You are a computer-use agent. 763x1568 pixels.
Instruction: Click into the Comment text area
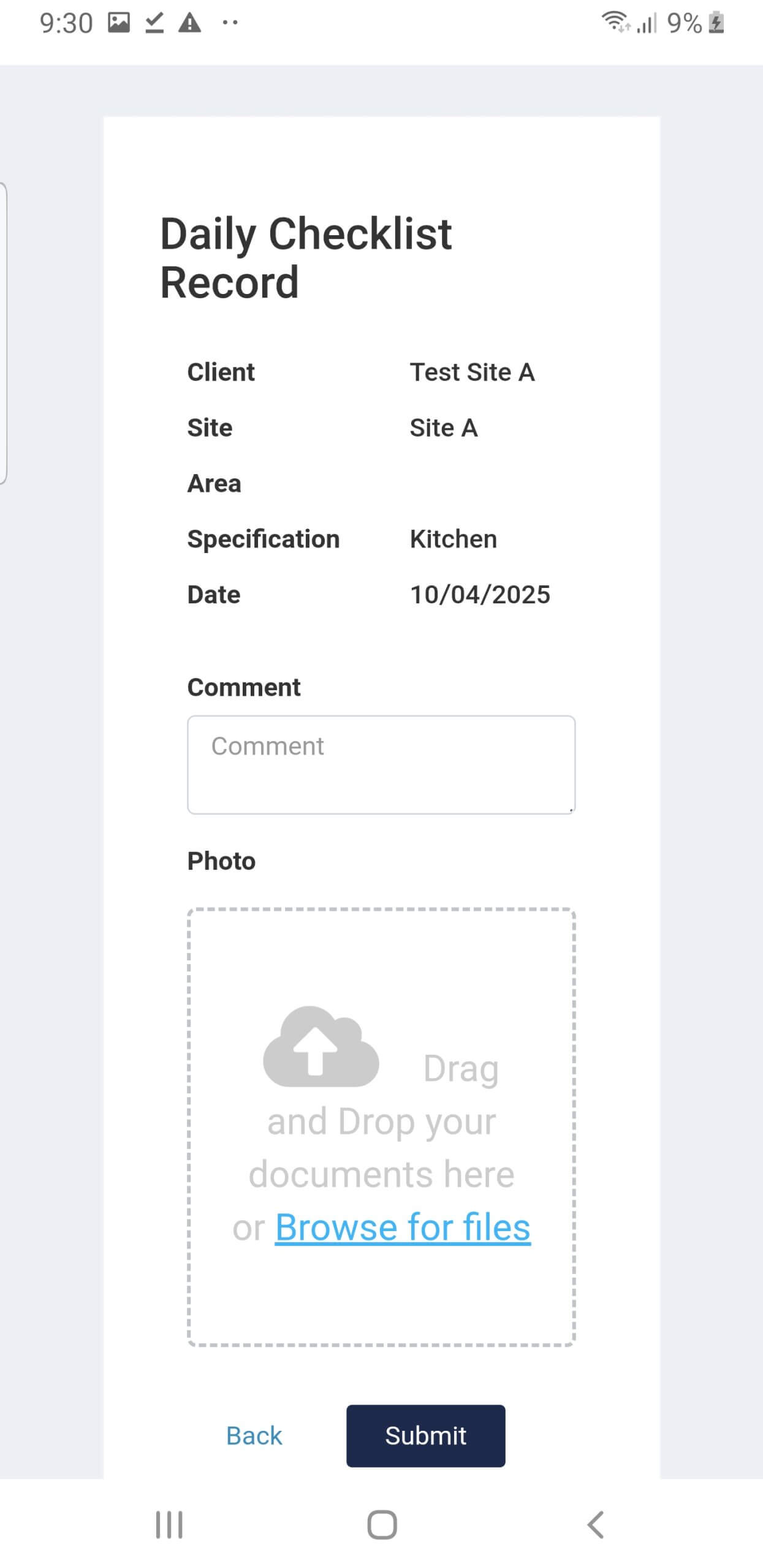pos(381,764)
